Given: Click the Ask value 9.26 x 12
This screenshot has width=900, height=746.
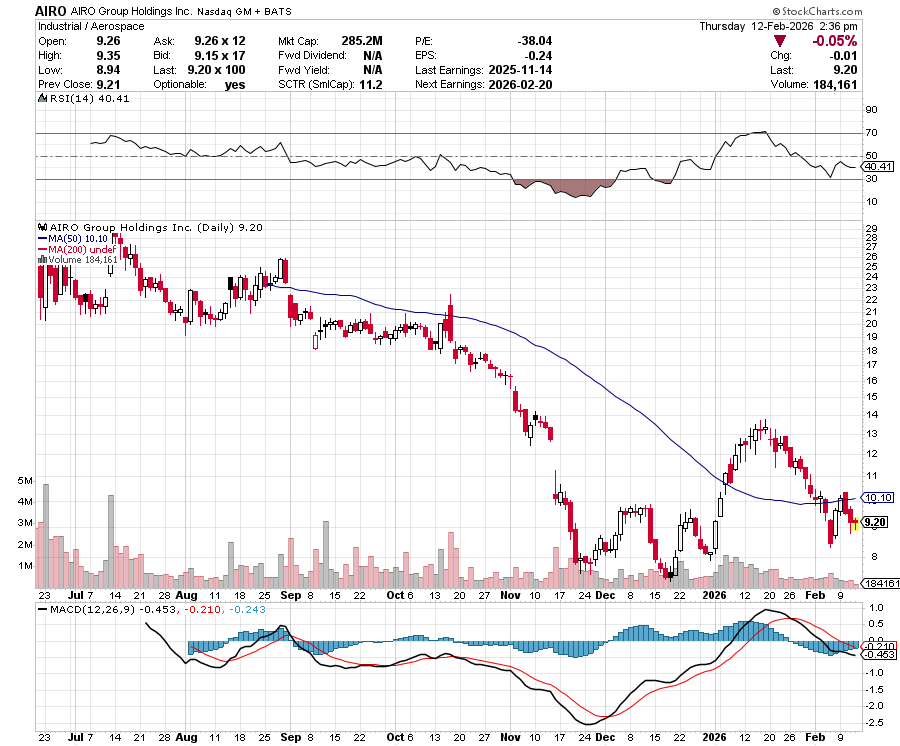Looking at the screenshot, I should (220, 41).
